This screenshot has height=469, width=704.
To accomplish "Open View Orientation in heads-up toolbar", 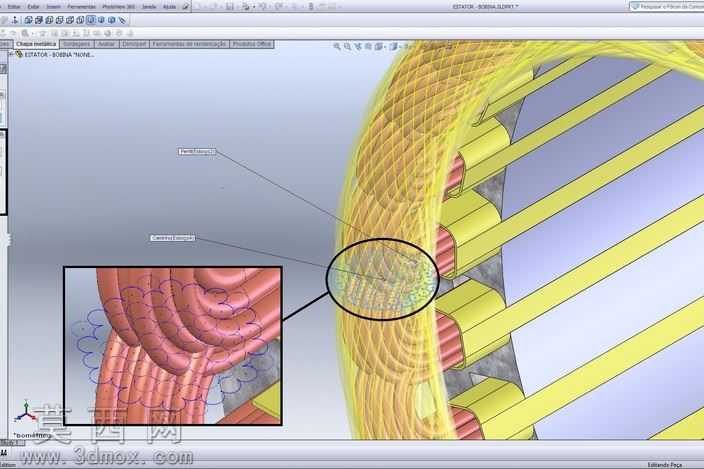I will 379,46.
